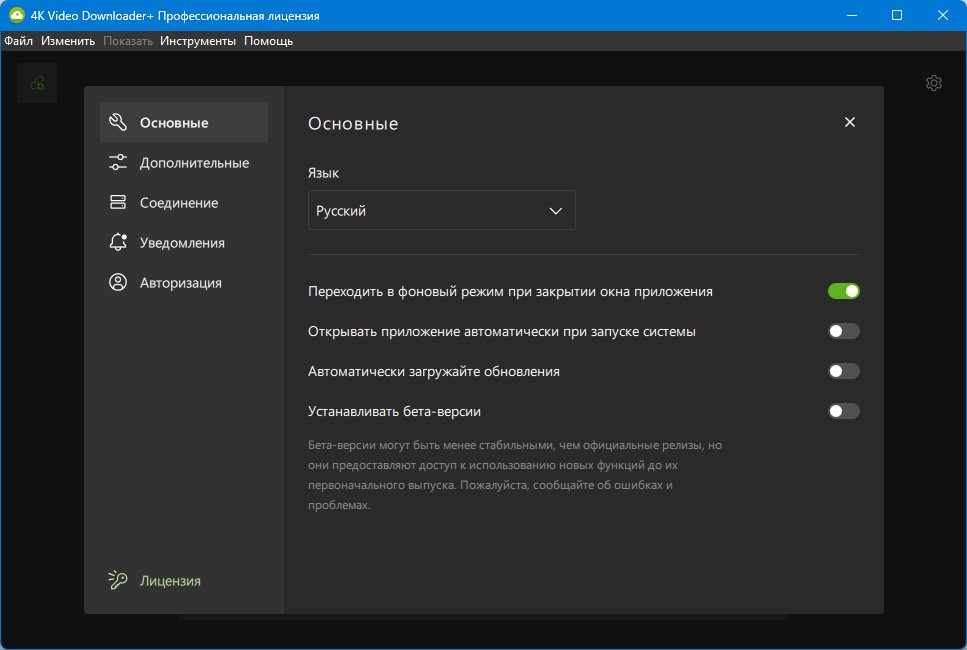Click the label Автоматически загружайте обновления
The height and width of the screenshot is (650, 967).
[434, 371]
